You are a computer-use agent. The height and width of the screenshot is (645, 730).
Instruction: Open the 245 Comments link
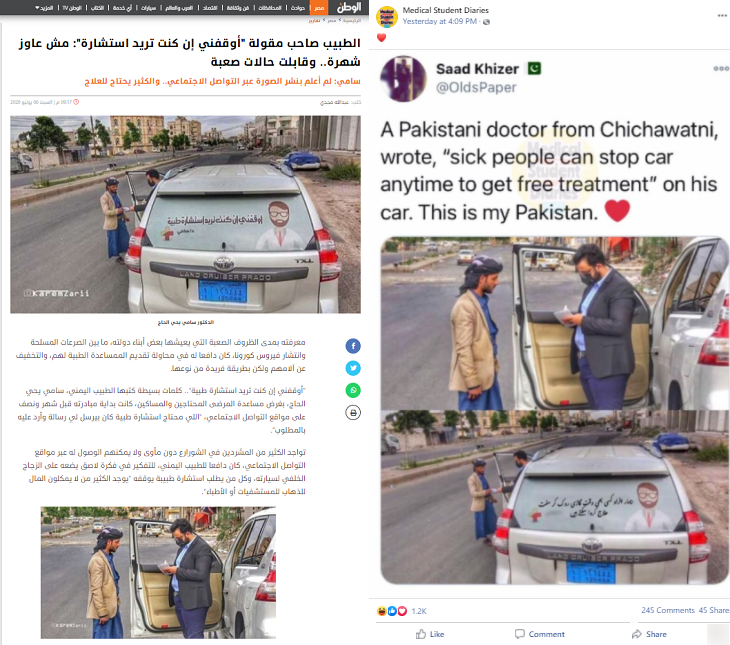668,610
